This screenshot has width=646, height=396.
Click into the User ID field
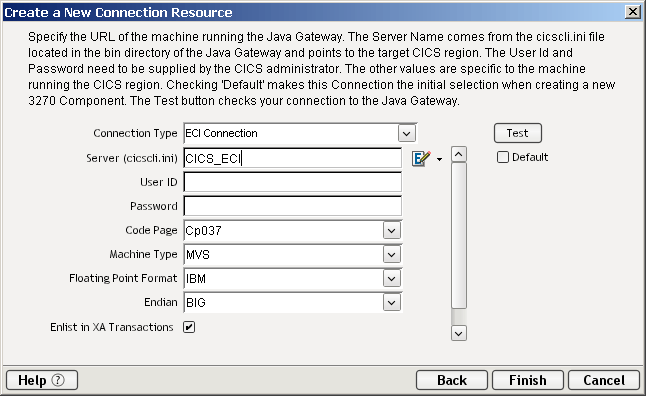coord(293,182)
